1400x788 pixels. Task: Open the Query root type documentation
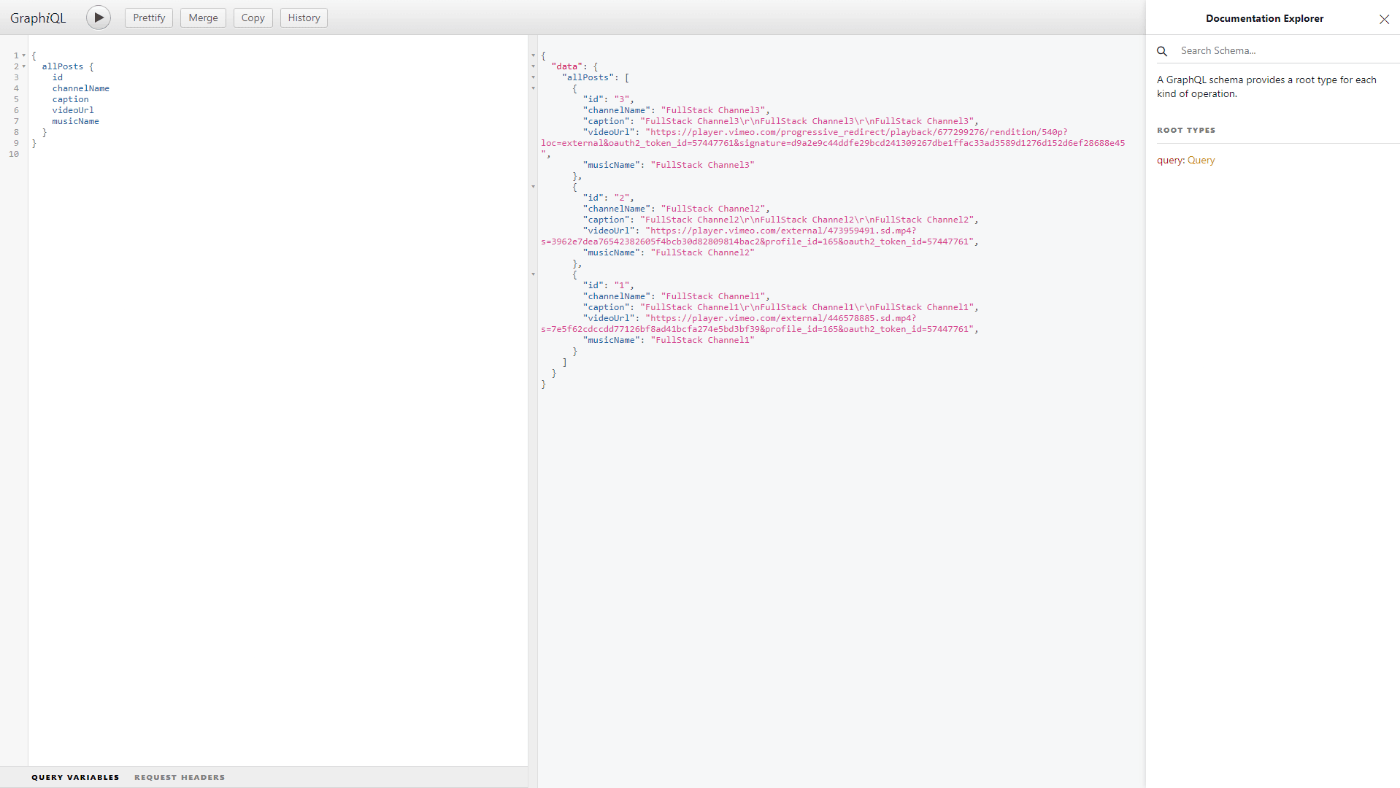pyautogui.click(x=1200, y=159)
